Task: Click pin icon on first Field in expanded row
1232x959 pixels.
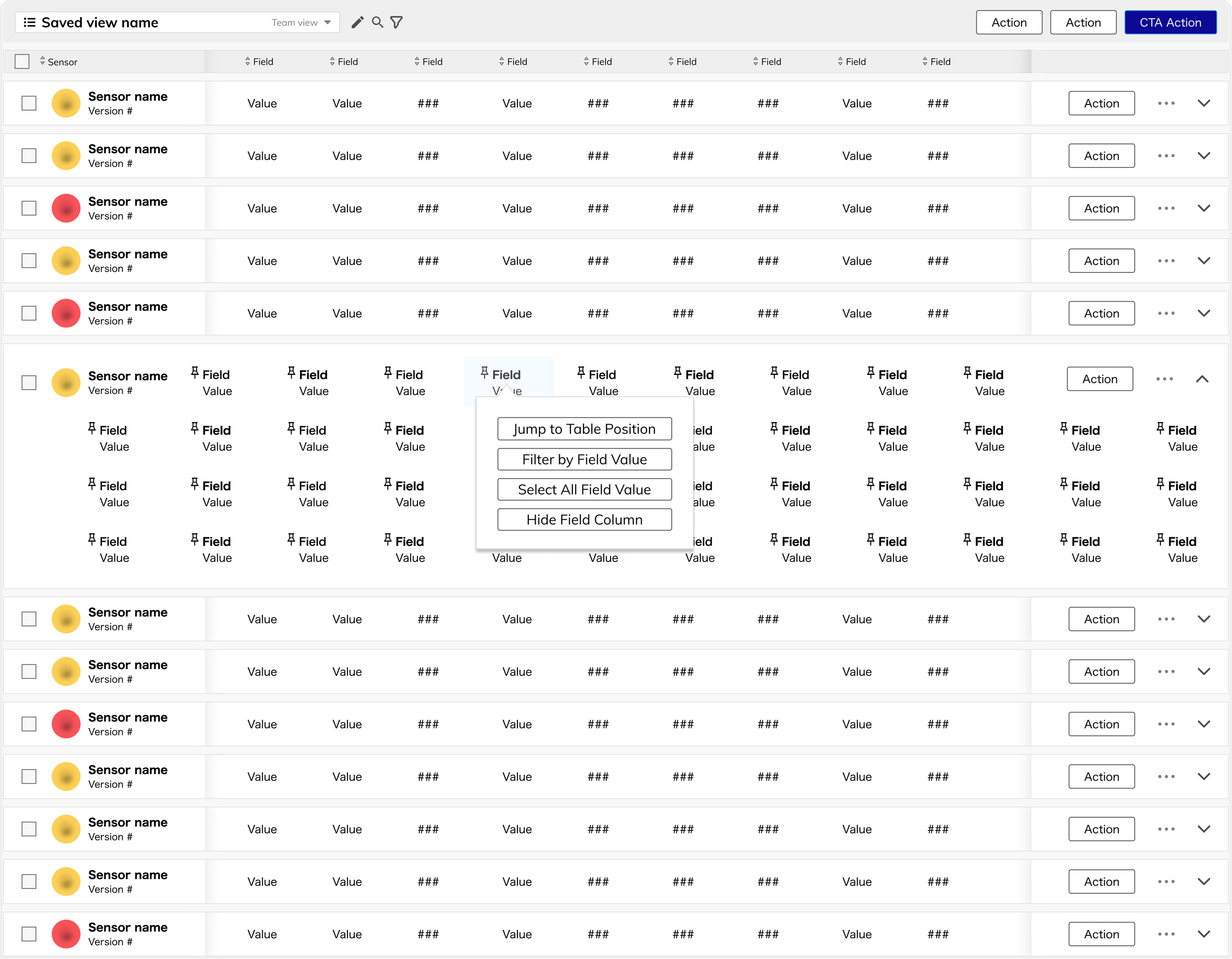Action: (x=195, y=373)
